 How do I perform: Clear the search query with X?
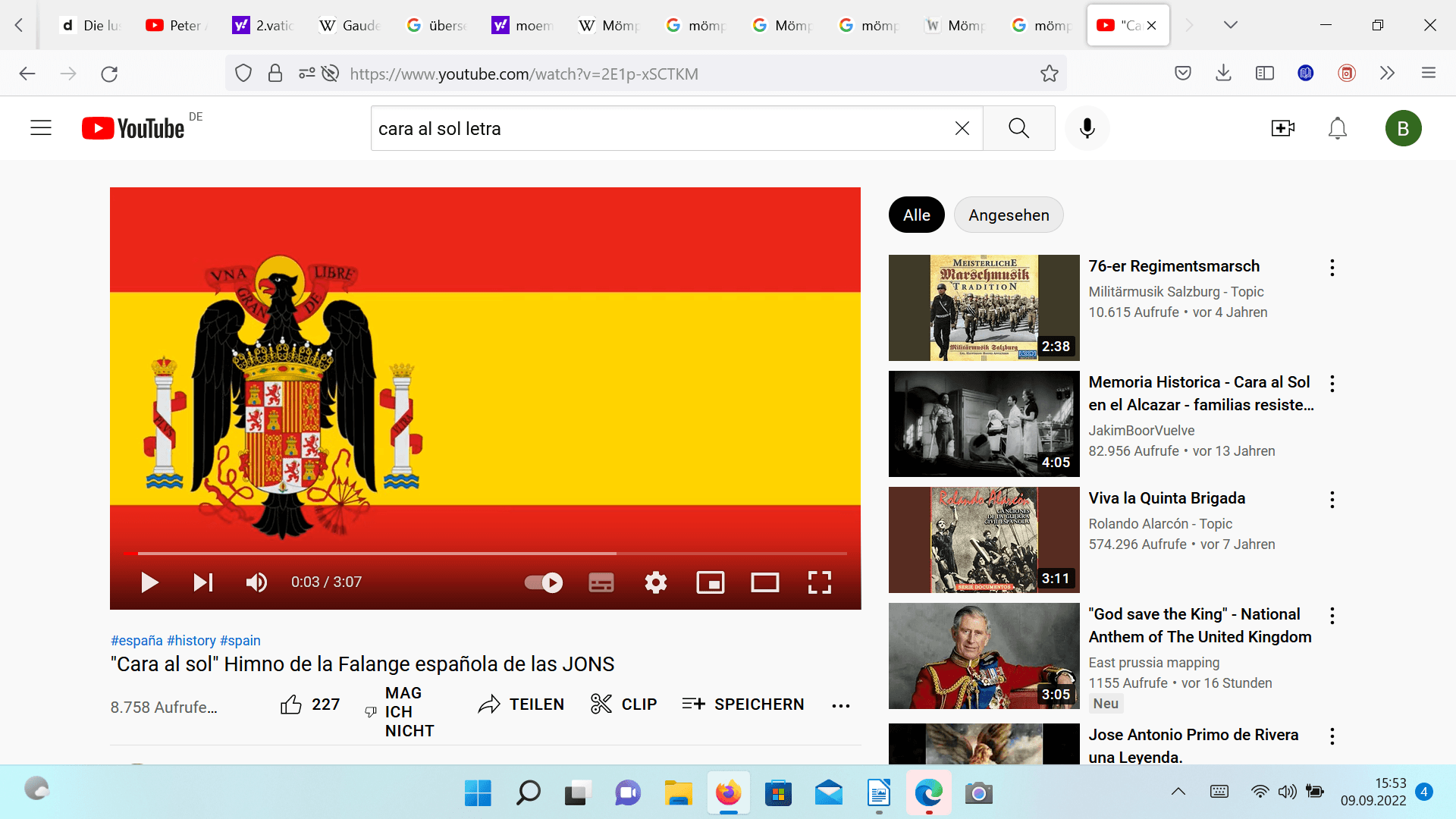tap(962, 128)
